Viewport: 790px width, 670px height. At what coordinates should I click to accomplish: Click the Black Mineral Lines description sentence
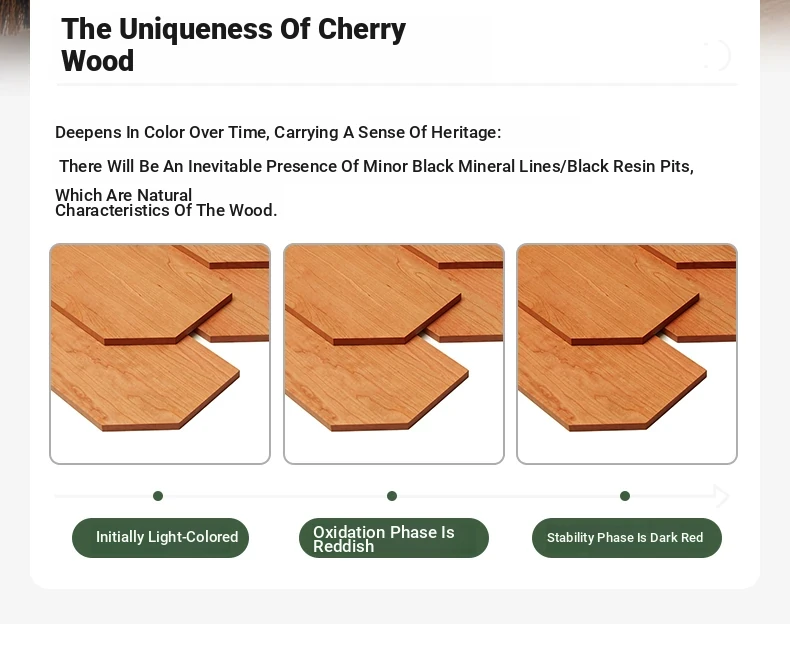pos(376,166)
